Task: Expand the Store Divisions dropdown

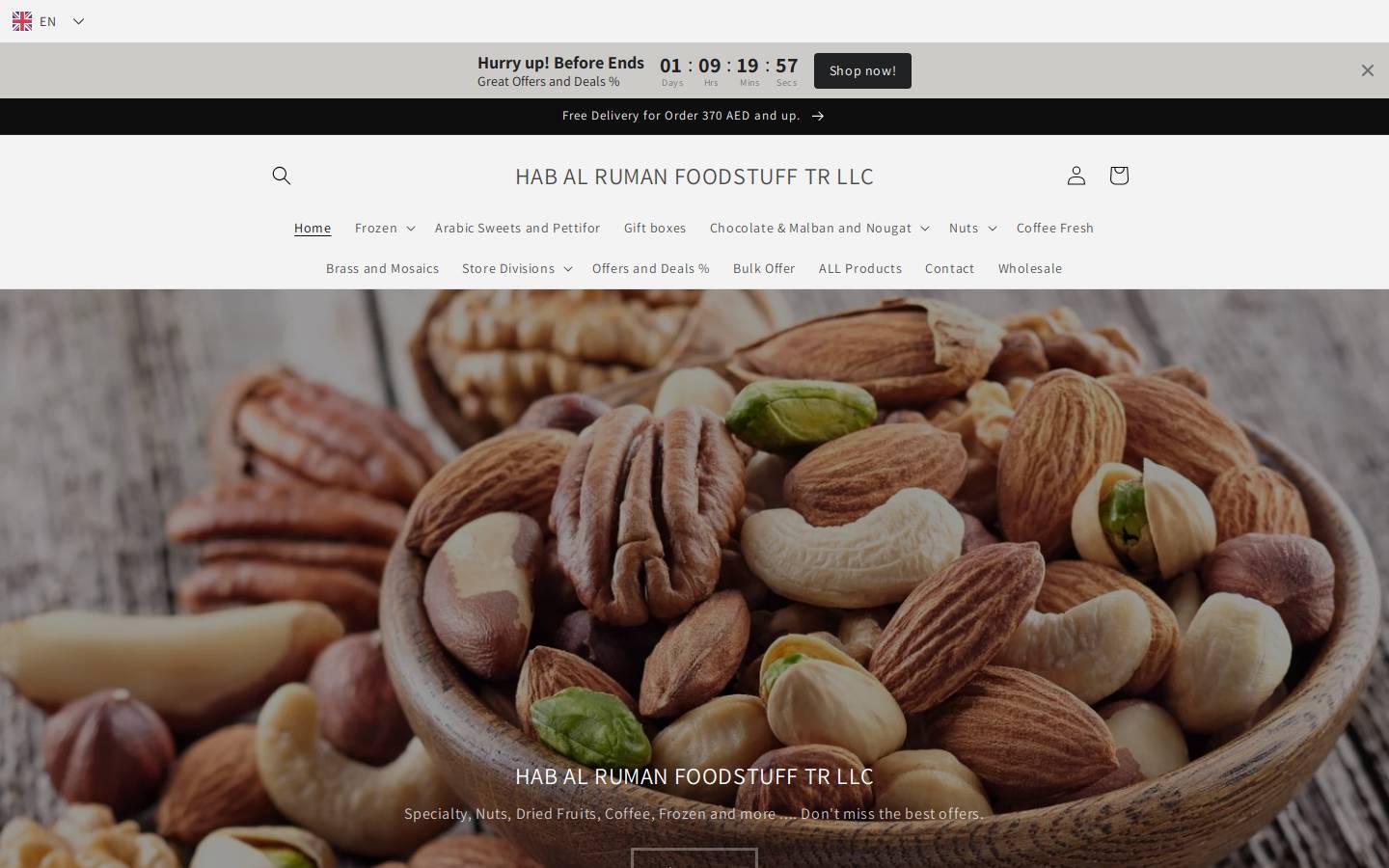Action: pos(517,268)
